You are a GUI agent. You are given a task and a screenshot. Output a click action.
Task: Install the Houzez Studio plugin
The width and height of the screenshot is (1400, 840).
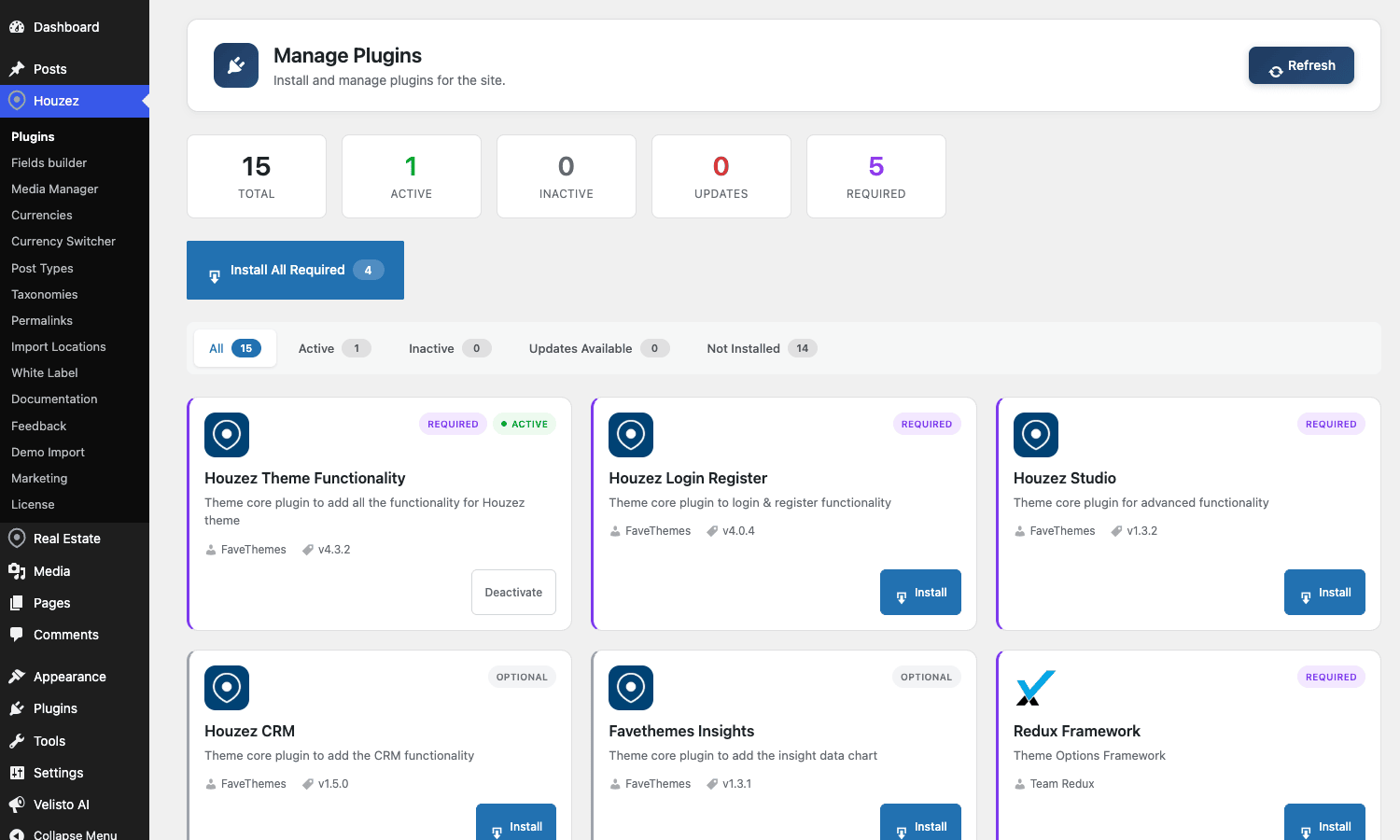tap(1324, 592)
